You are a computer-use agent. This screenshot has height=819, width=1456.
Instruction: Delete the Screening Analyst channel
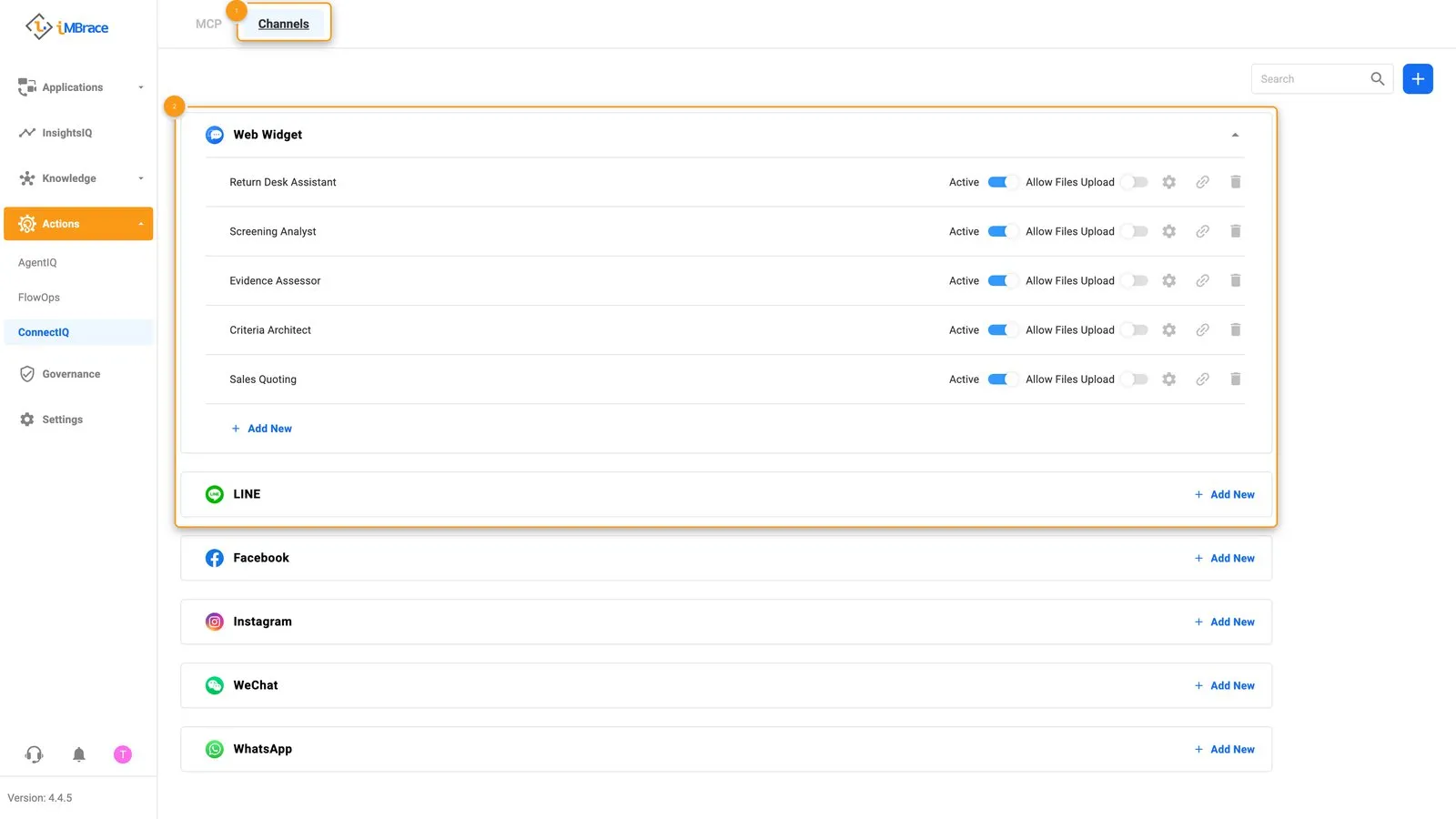pyautogui.click(x=1236, y=231)
